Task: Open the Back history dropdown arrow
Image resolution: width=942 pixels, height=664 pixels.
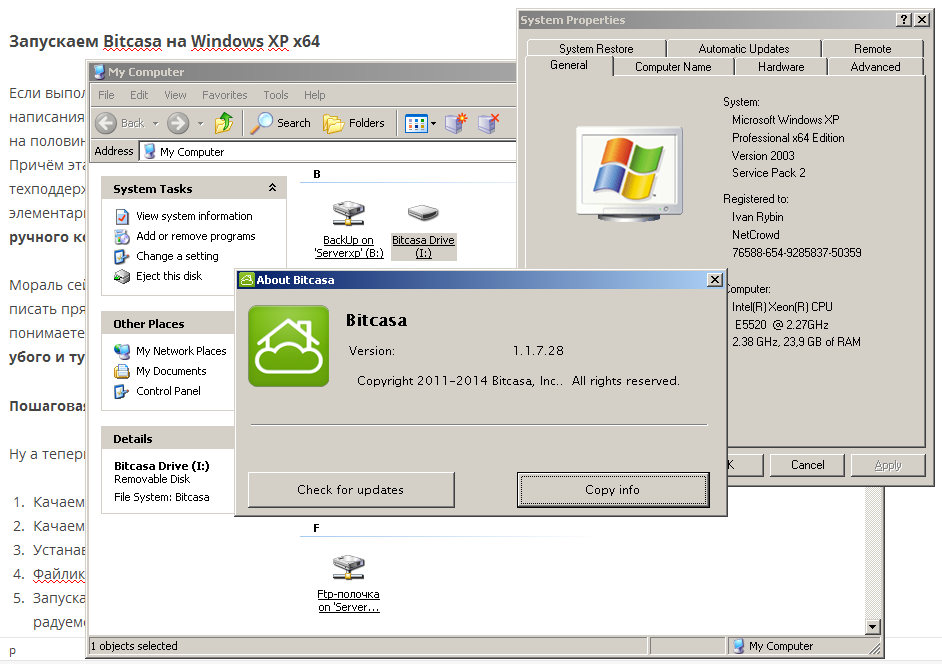Action: coord(155,123)
